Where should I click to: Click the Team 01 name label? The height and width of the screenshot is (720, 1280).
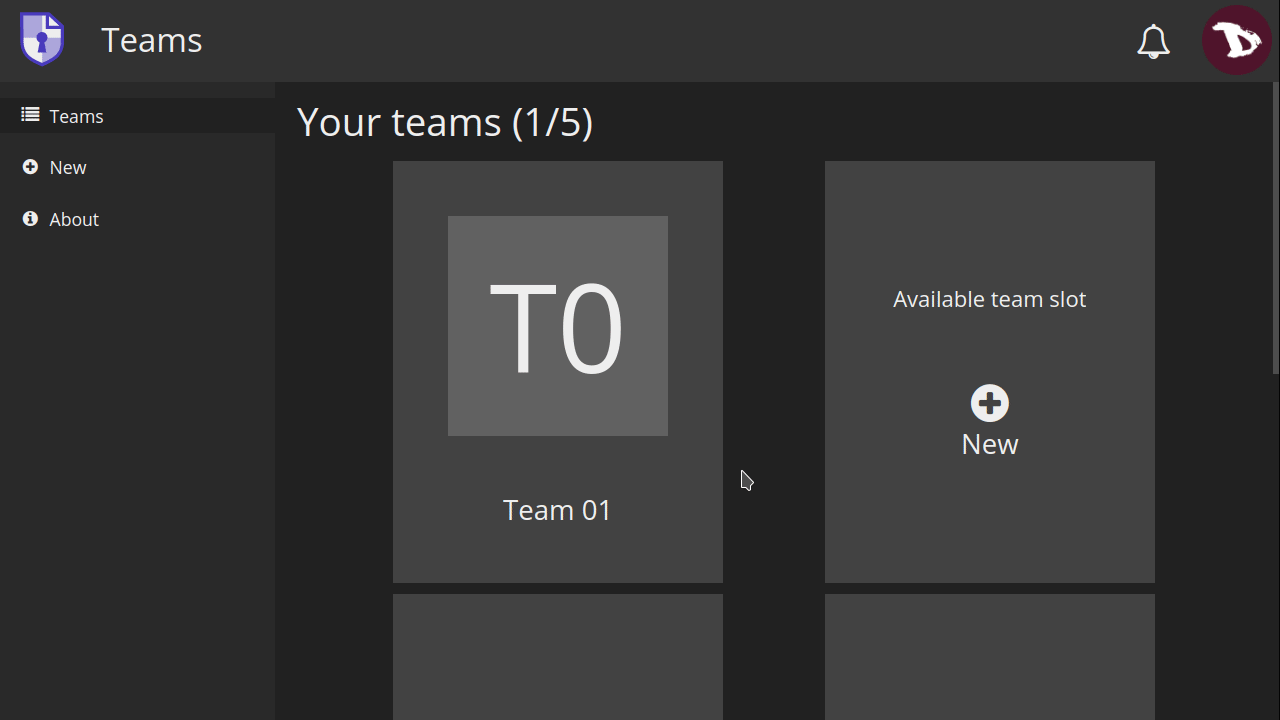click(557, 510)
